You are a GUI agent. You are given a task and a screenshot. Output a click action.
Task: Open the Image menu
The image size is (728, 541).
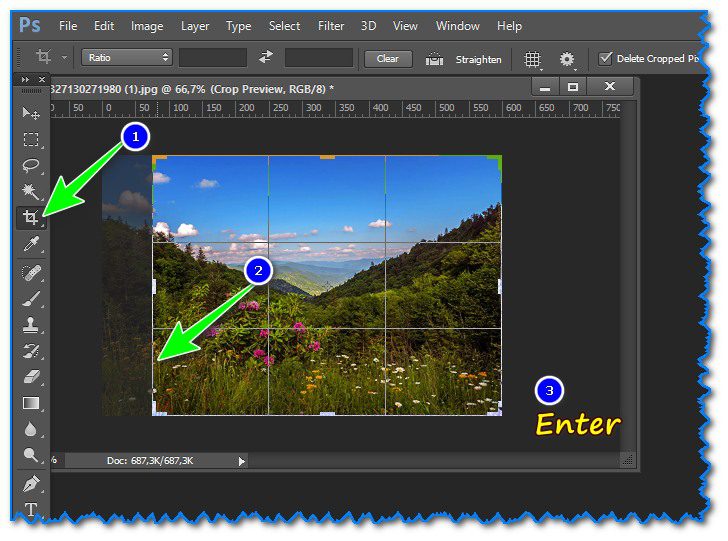coord(147,26)
